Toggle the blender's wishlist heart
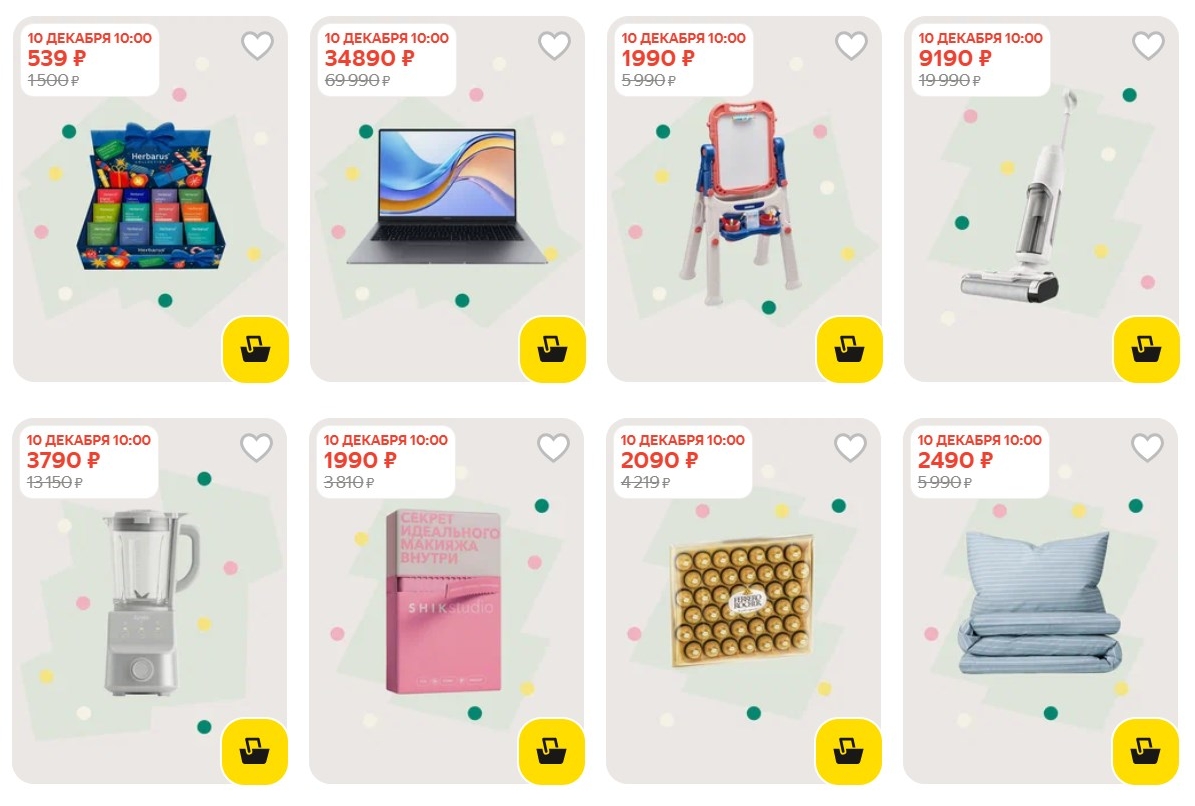The height and width of the screenshot is (806, 1195). [257, 447]
